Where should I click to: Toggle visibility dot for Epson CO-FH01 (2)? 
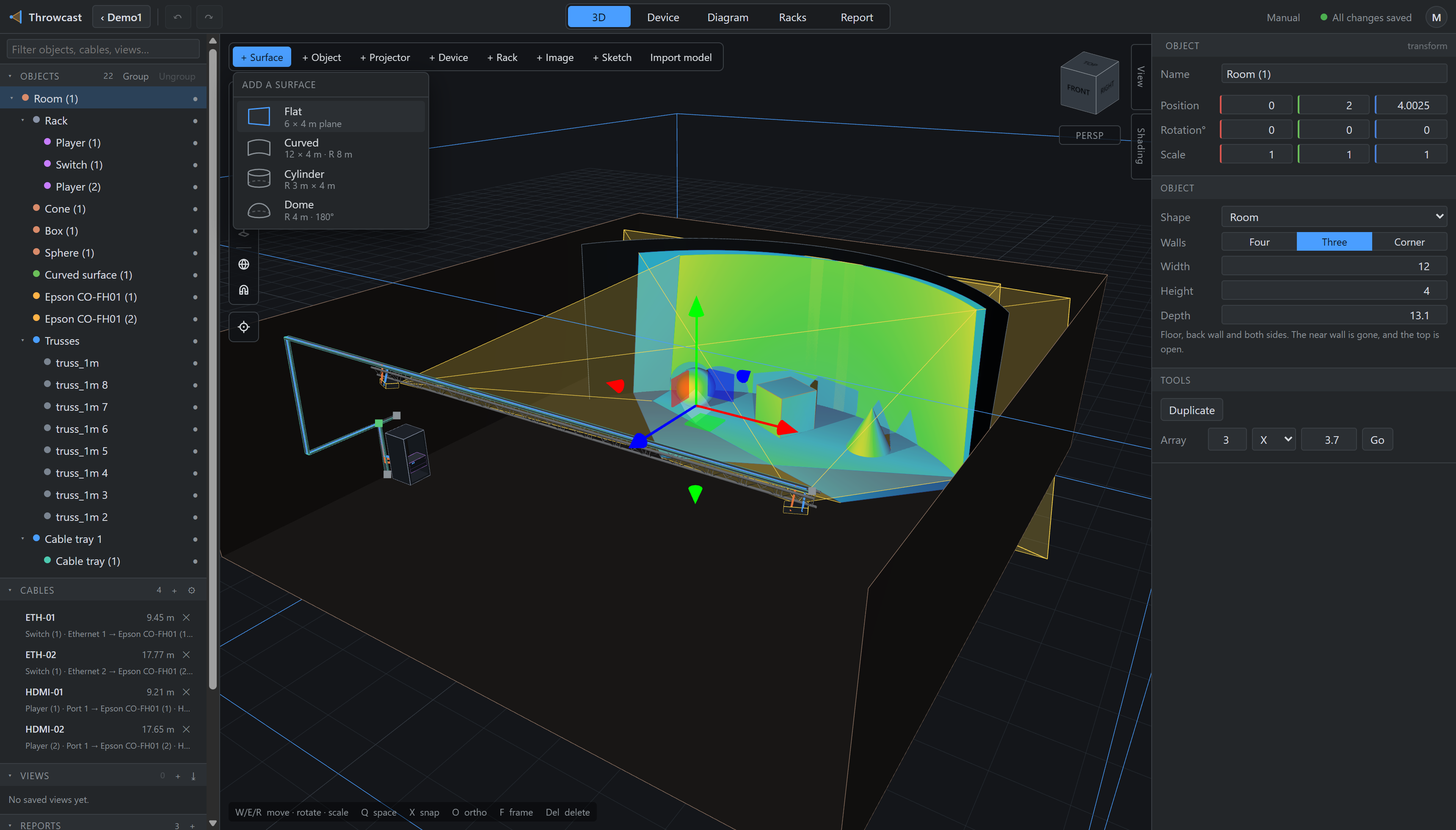pyautogui.click(x=196, y=319)
